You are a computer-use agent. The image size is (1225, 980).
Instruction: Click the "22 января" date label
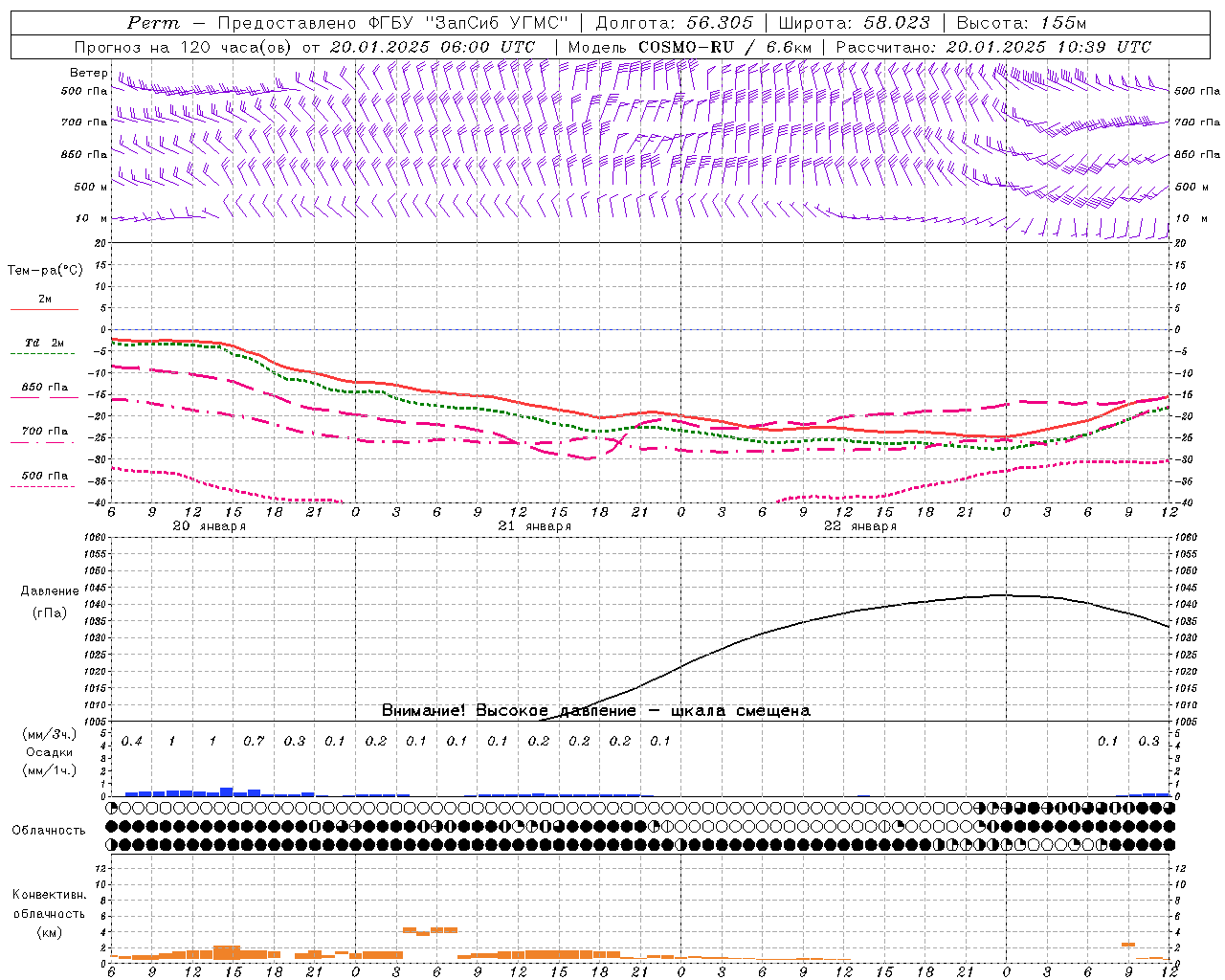click(x=860, y=526)
